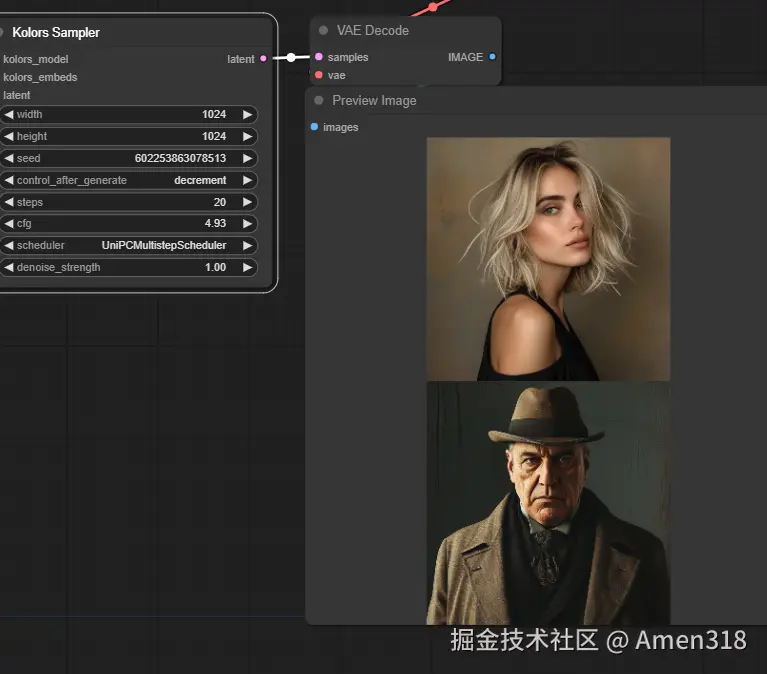Click the images input port on Preview Image

click(x=314, y=128)
